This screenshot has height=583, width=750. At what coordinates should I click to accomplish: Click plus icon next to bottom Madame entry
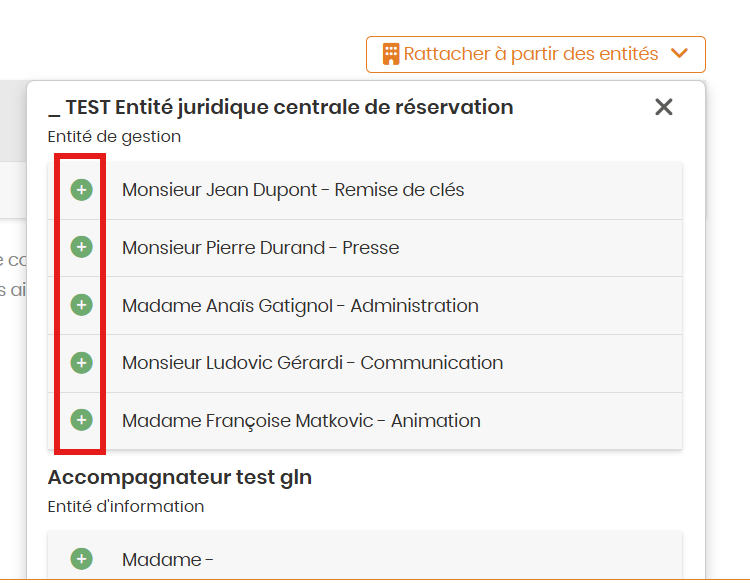[82, 559]
